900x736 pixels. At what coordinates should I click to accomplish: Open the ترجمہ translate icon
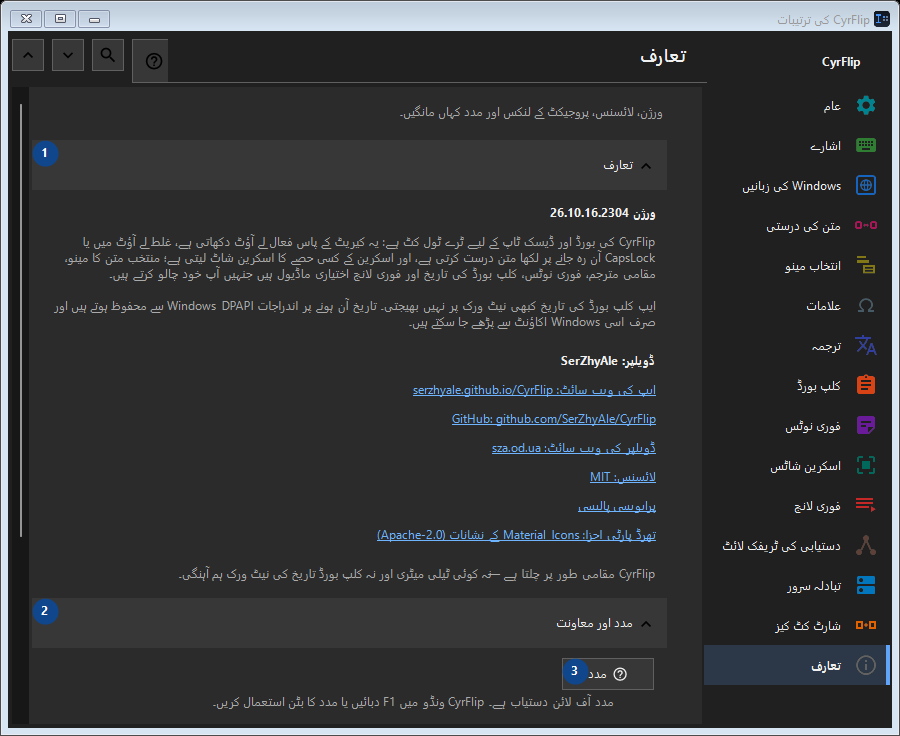pyautogui.click(x=866, y=345)
